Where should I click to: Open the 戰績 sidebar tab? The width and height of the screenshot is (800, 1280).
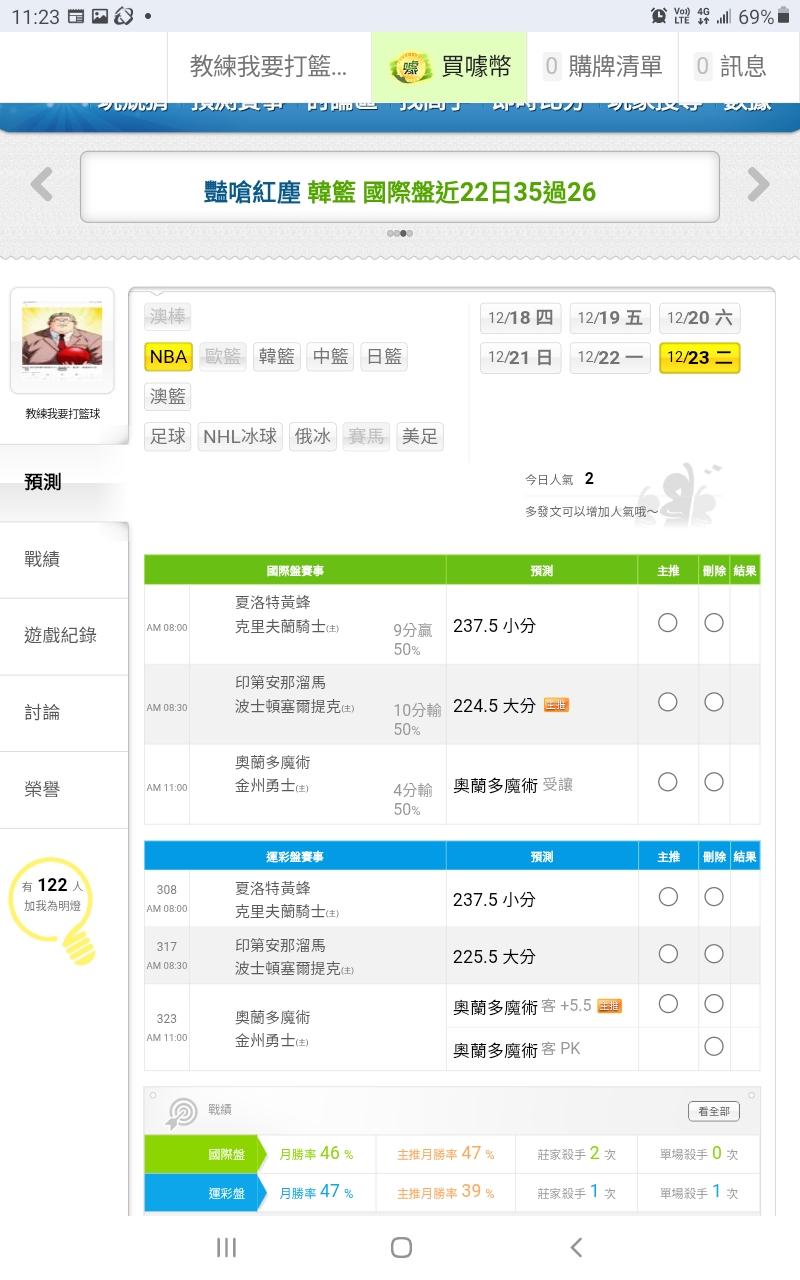pyautogui.click(x=64, y=560)
